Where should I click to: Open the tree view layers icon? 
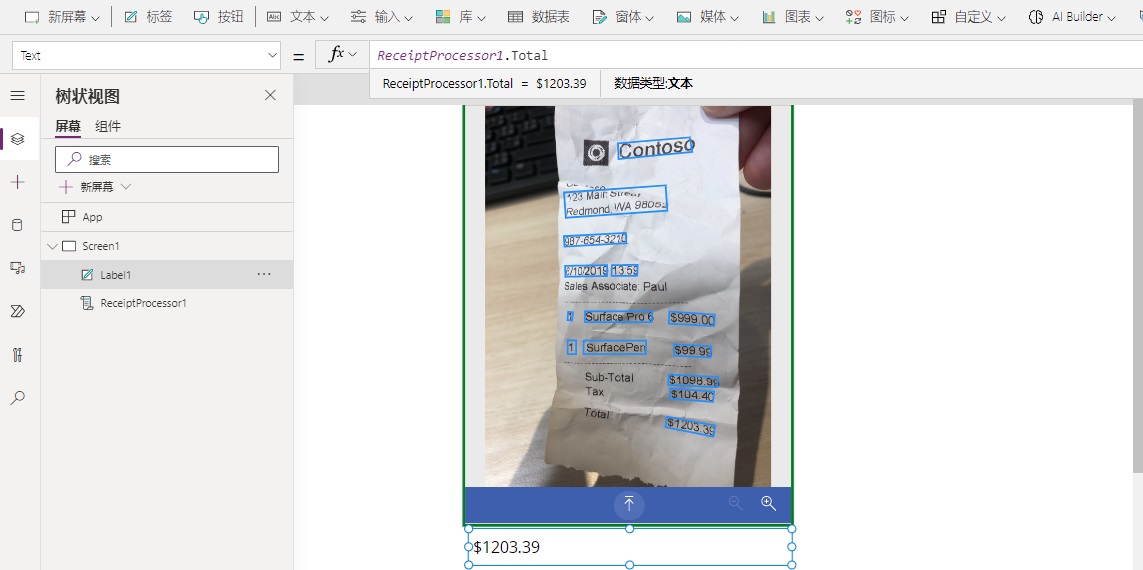coord(18,138)
